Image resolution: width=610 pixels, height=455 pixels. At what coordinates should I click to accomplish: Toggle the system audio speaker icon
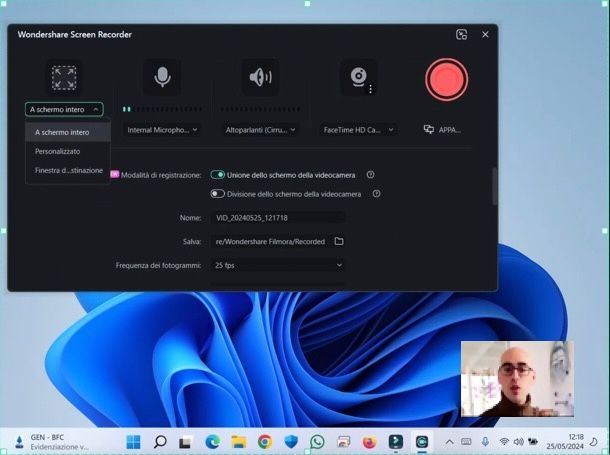pos(260,77)
